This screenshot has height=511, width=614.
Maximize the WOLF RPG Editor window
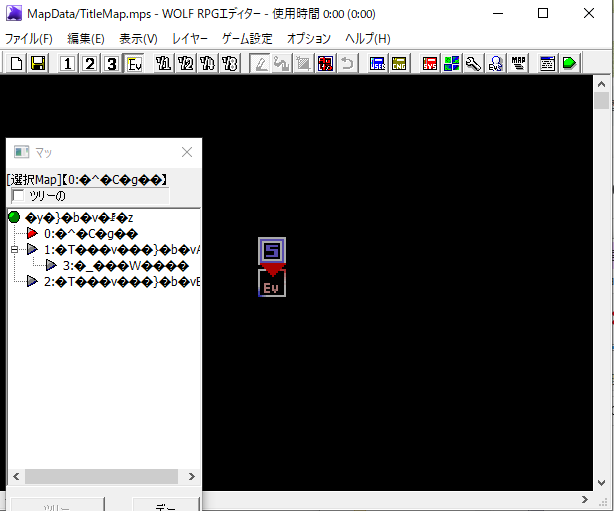(x=543, y=13)
